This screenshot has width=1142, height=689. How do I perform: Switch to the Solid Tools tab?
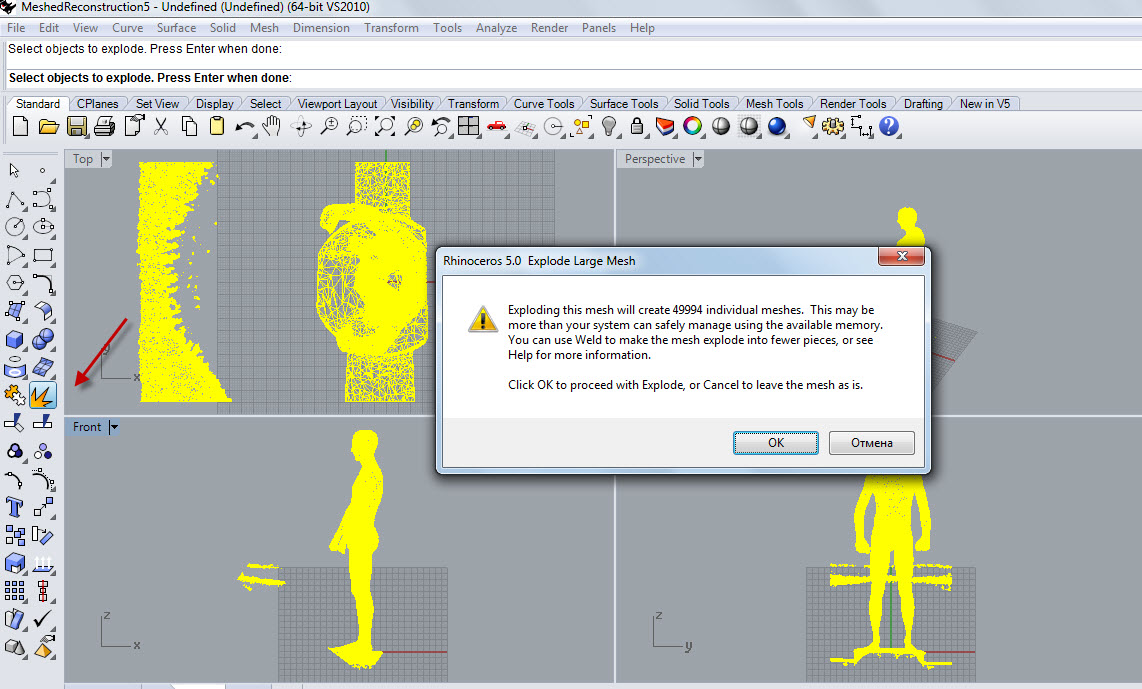tap(701, 103)
